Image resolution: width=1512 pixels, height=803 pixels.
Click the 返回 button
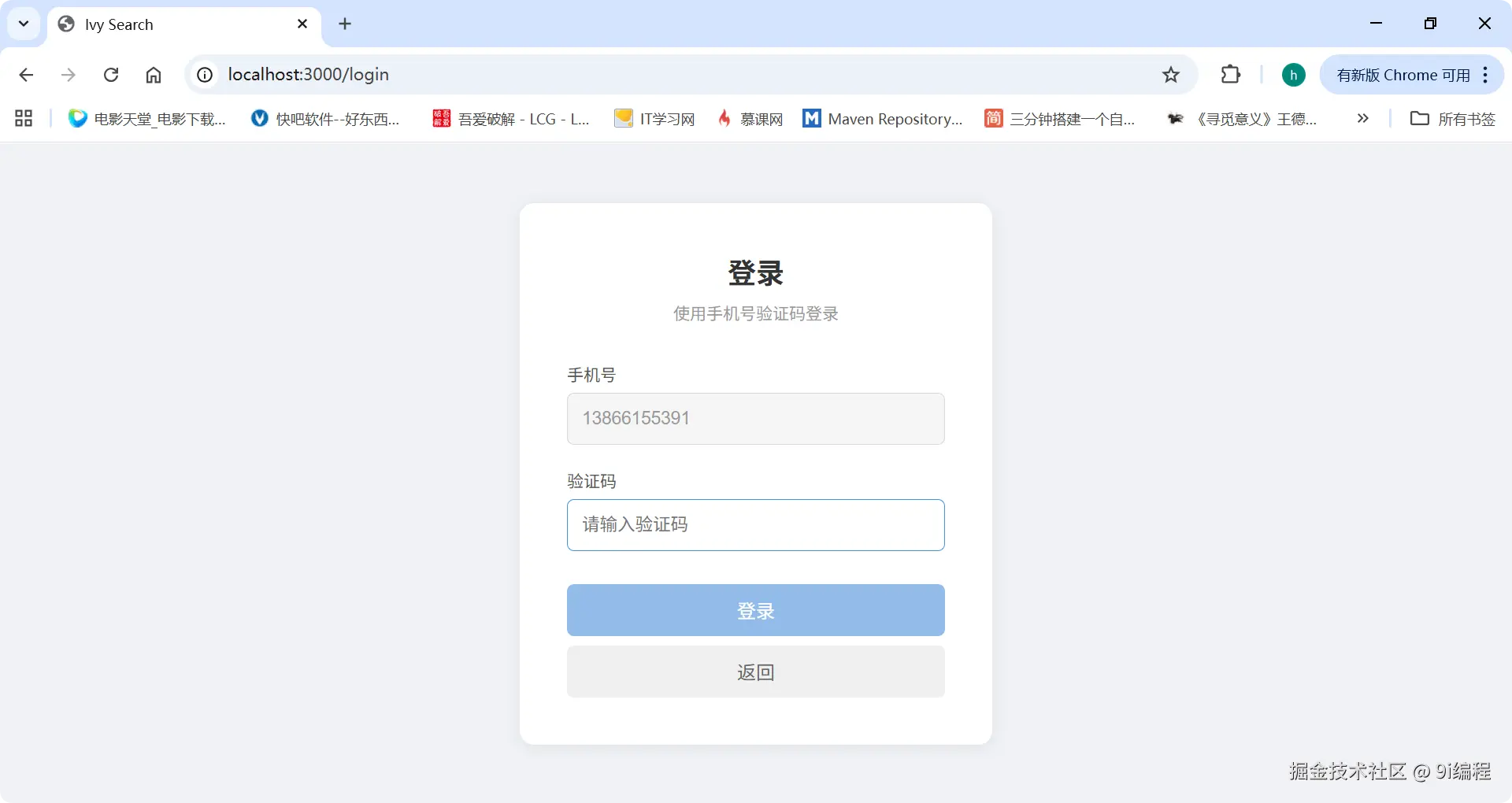(x=756, y=672)
